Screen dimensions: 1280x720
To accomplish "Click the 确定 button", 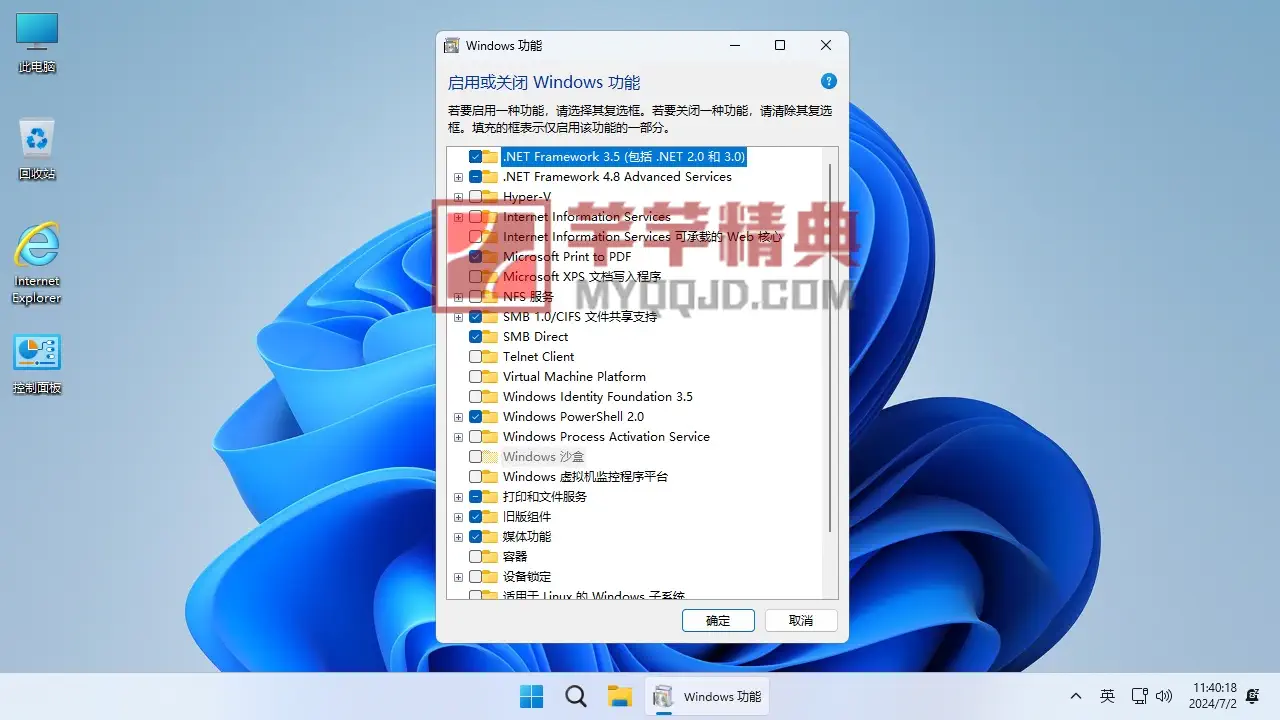I will (x=718, y=620).
